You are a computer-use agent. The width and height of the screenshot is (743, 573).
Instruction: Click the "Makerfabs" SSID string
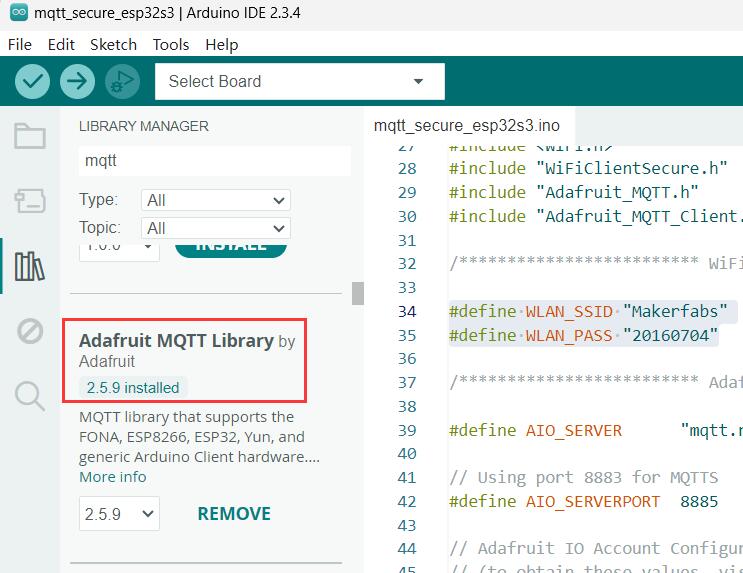tap(675, 311)
